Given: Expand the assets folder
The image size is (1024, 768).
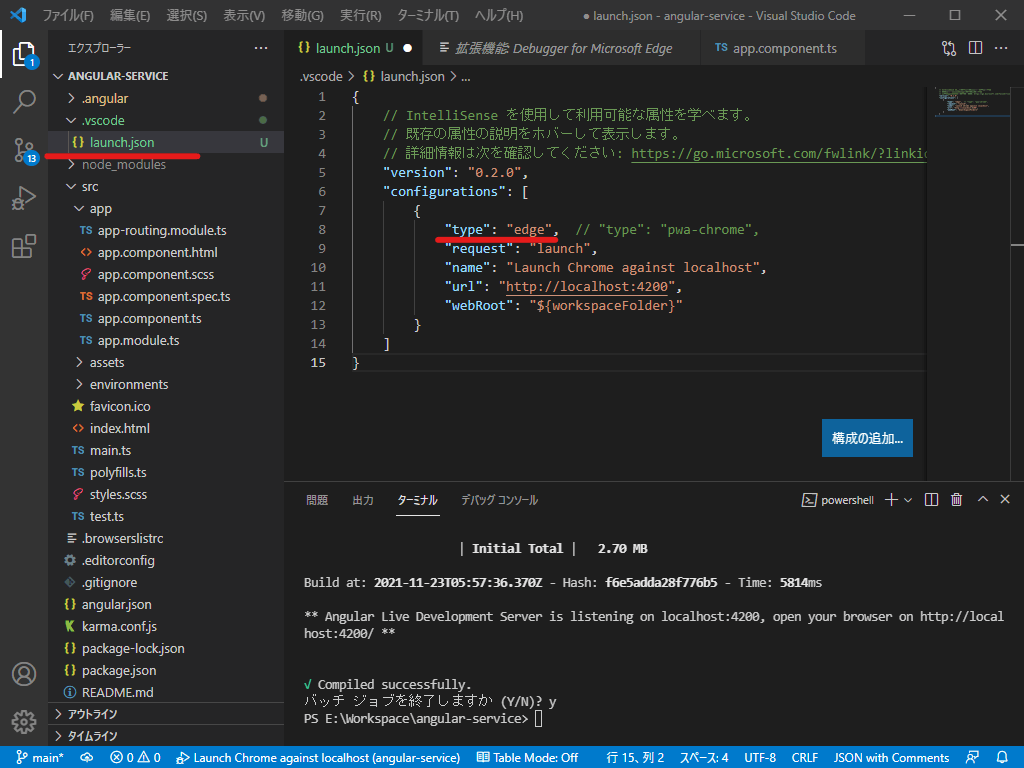Looking at the screenshot, I should pyautogui.click(x=165, y=362).
